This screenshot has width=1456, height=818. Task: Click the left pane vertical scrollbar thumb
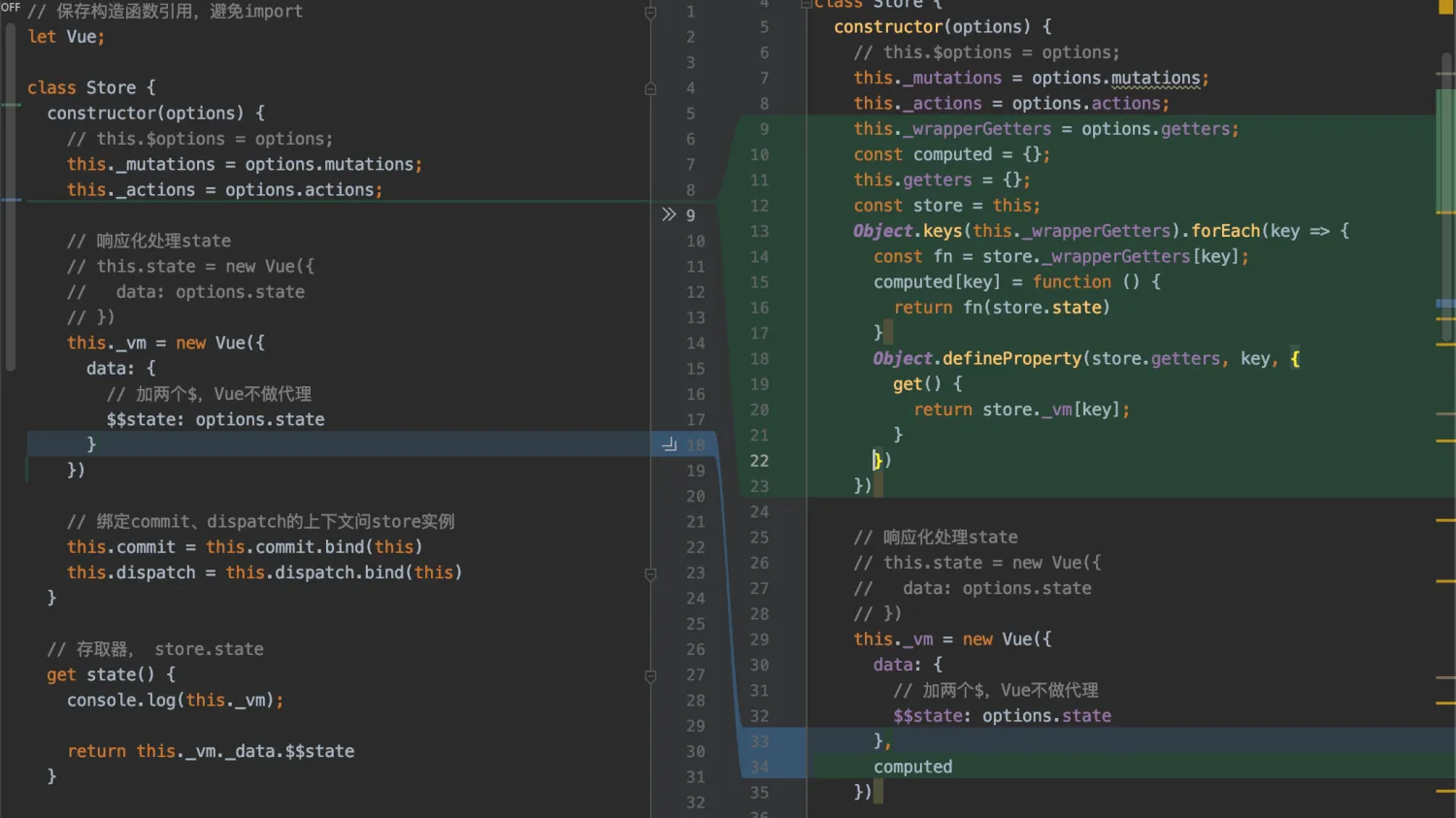pyautogui.click(x=10, y=197)
